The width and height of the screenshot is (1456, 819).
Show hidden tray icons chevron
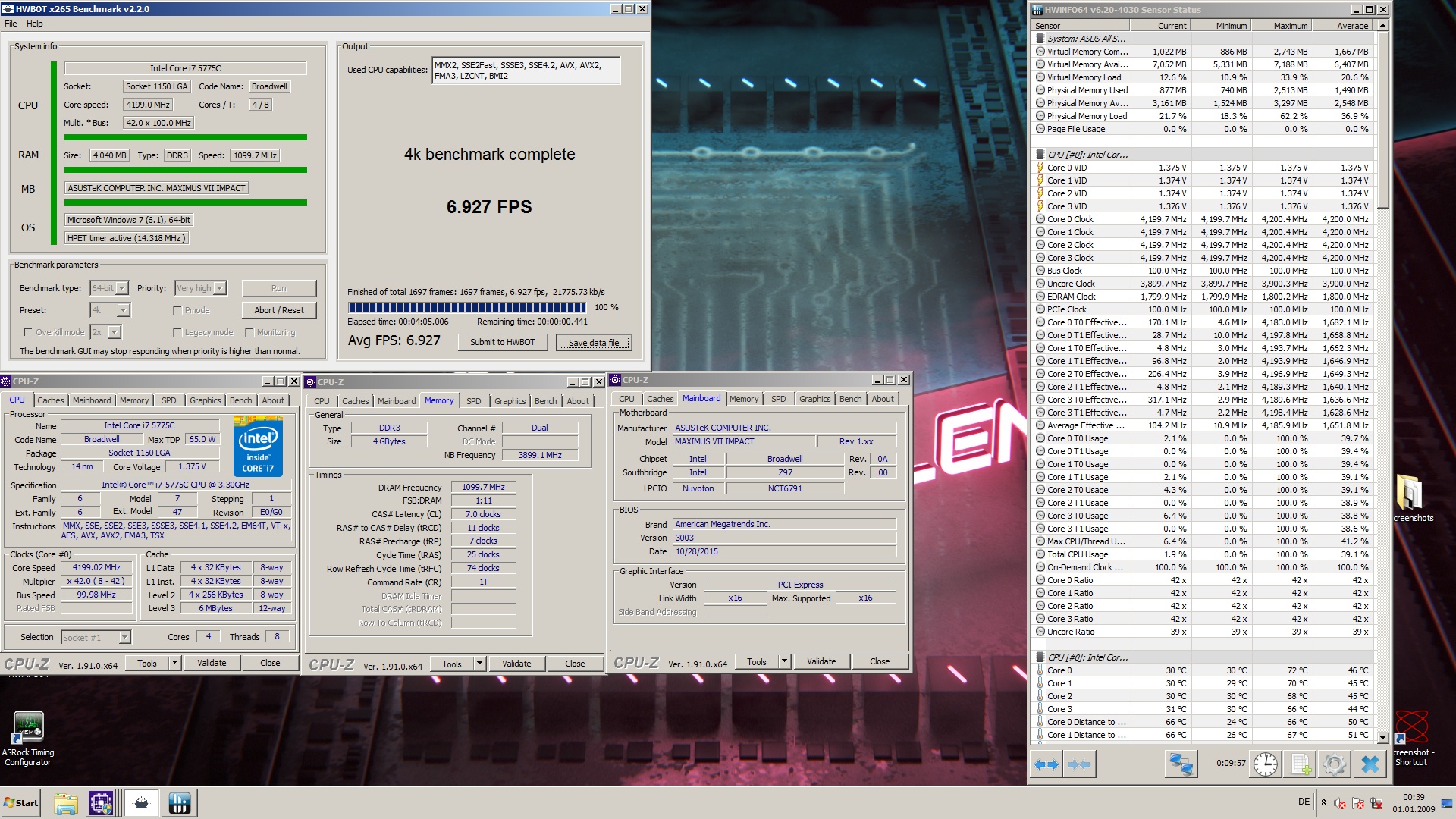pyautogui.click(x=1323, y=802)
